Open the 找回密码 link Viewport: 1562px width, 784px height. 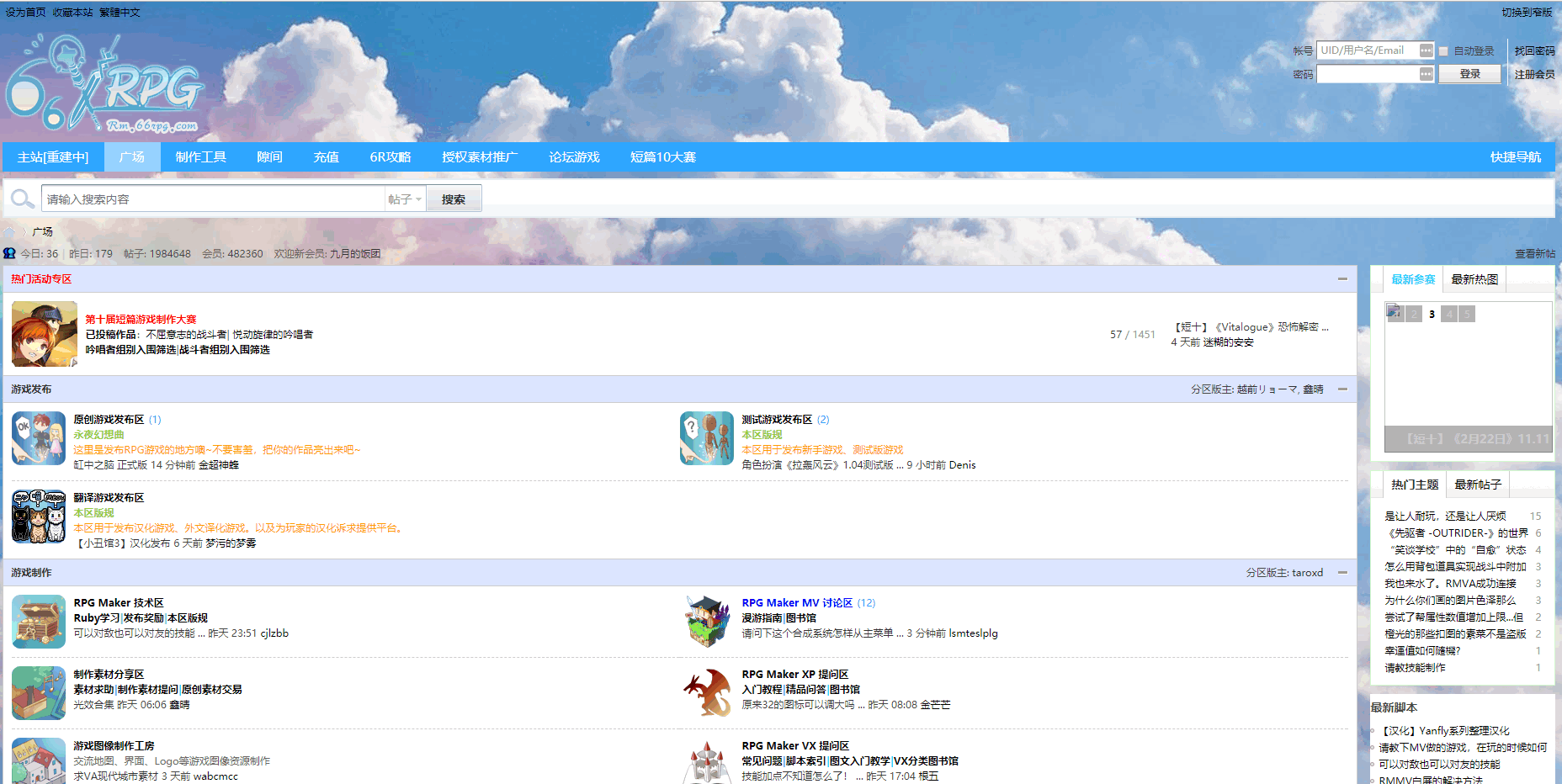(1535, 51)
